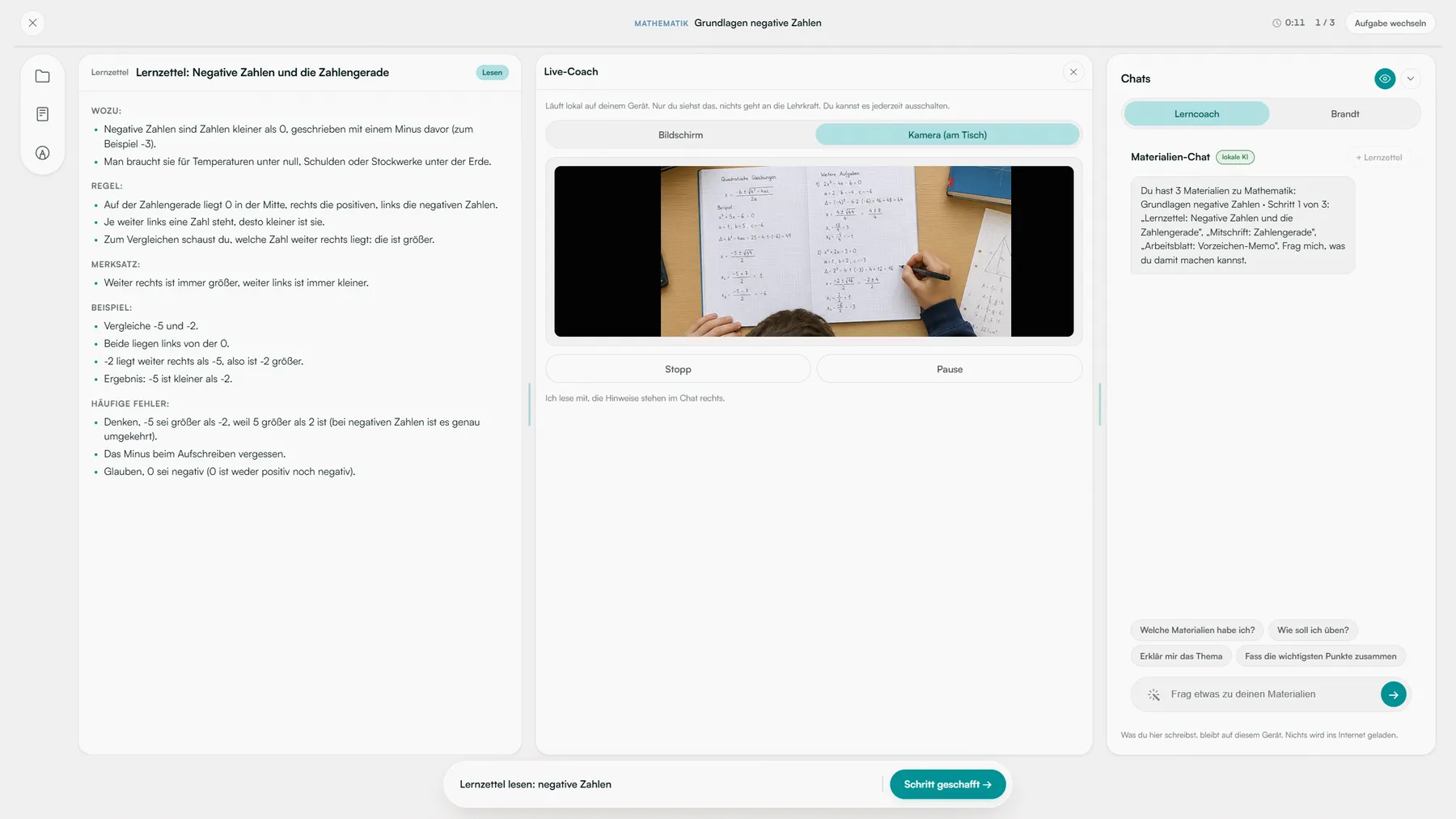Click the Merksatz line Weiter rechts ist immer größer
Screen dimensions: 1456x819
tap(236, 282)
